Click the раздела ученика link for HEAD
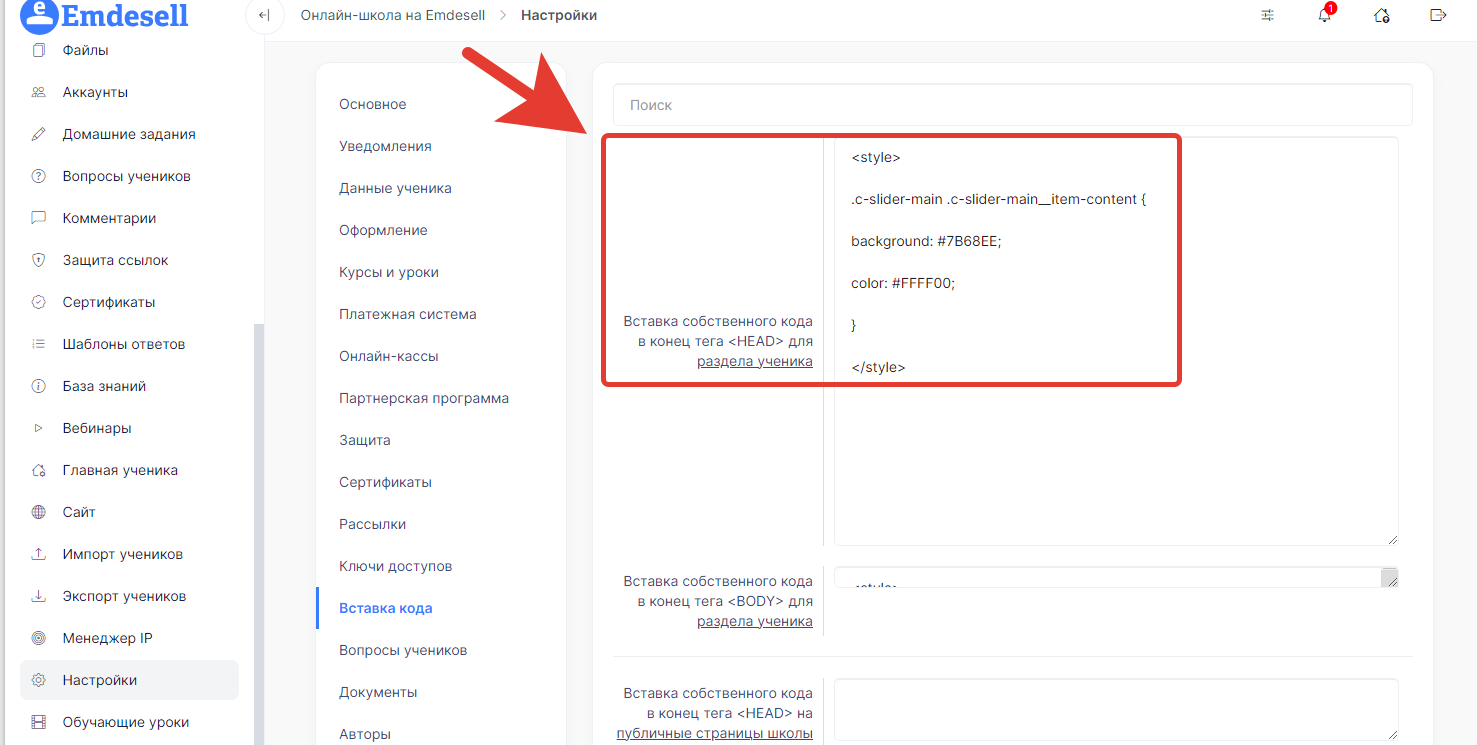 (x=754, y=361)
